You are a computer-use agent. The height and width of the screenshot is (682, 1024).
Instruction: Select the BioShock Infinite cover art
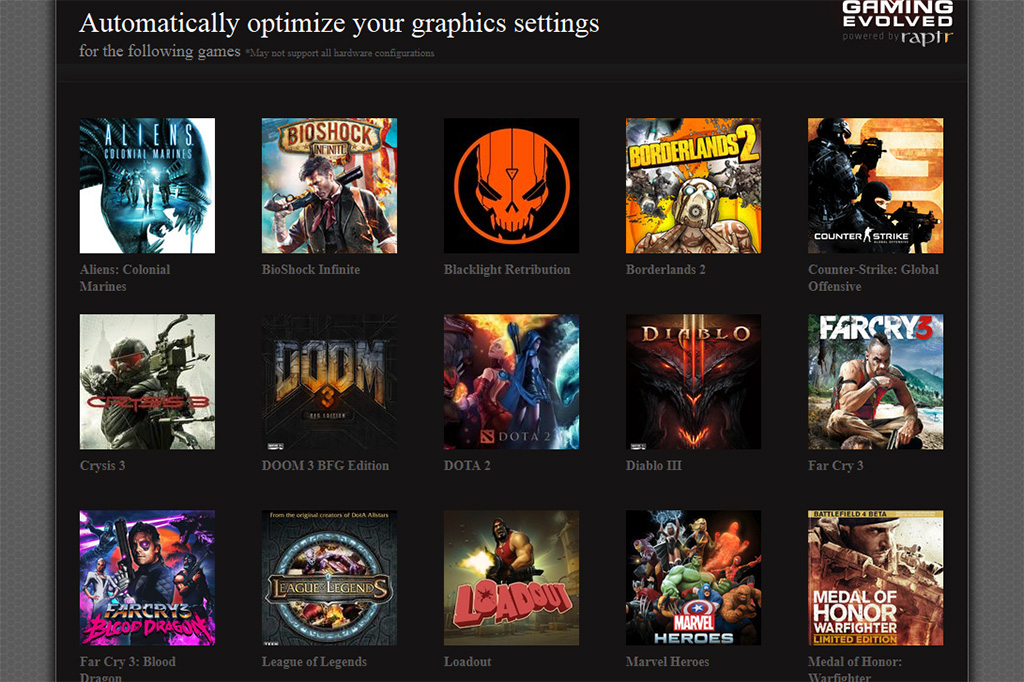(329, 186)
